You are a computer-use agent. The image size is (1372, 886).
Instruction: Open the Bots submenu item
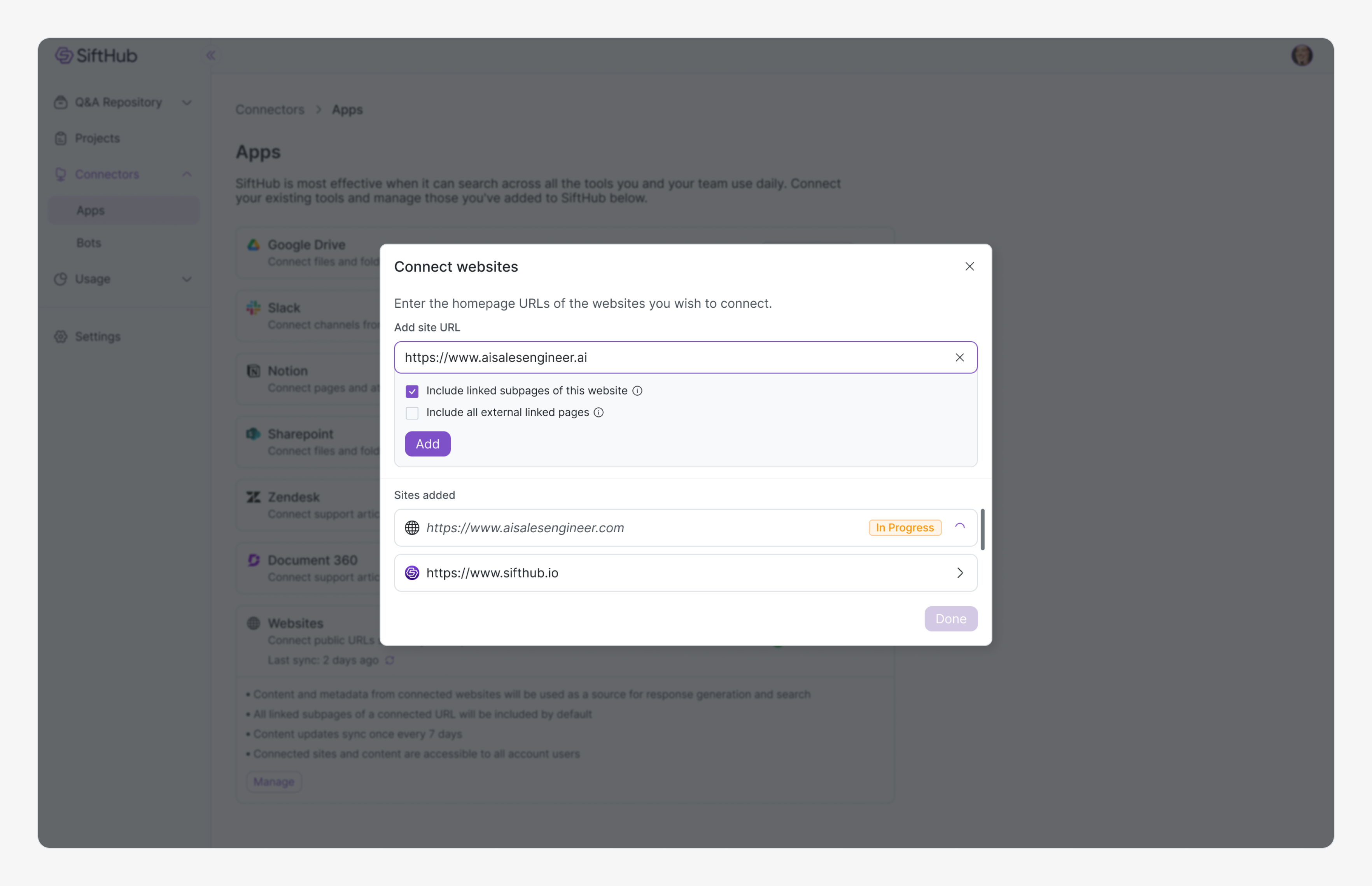[x=89, y=243]
